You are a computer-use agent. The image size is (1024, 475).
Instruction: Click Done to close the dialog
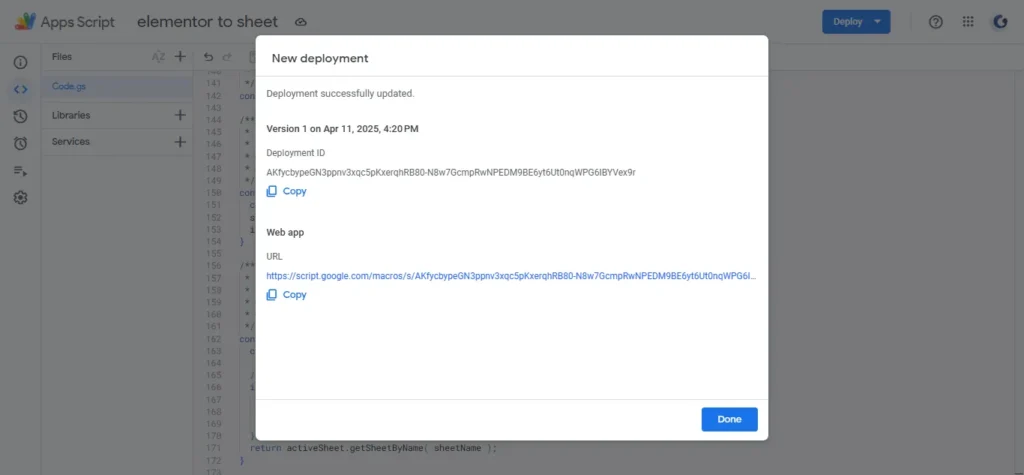click(729, 419)
